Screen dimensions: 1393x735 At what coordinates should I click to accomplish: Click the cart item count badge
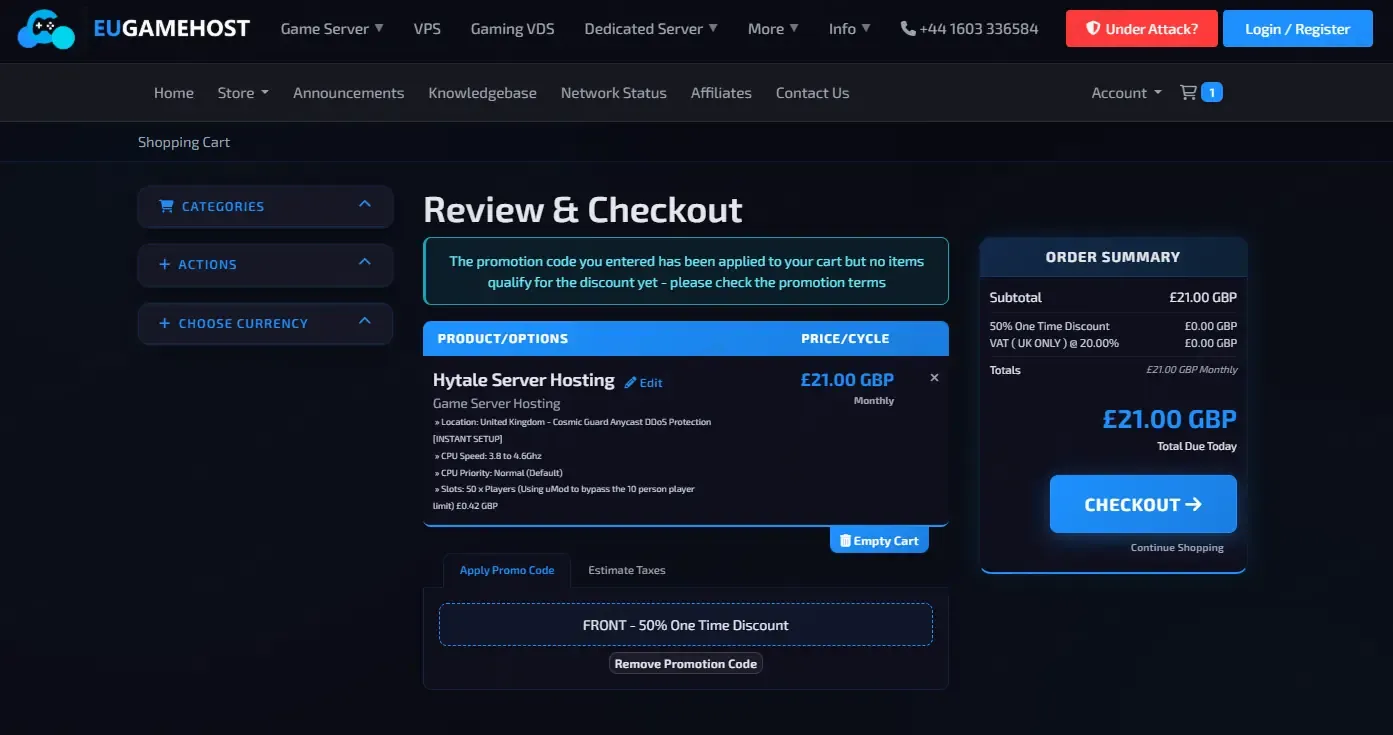point(1212,93)
